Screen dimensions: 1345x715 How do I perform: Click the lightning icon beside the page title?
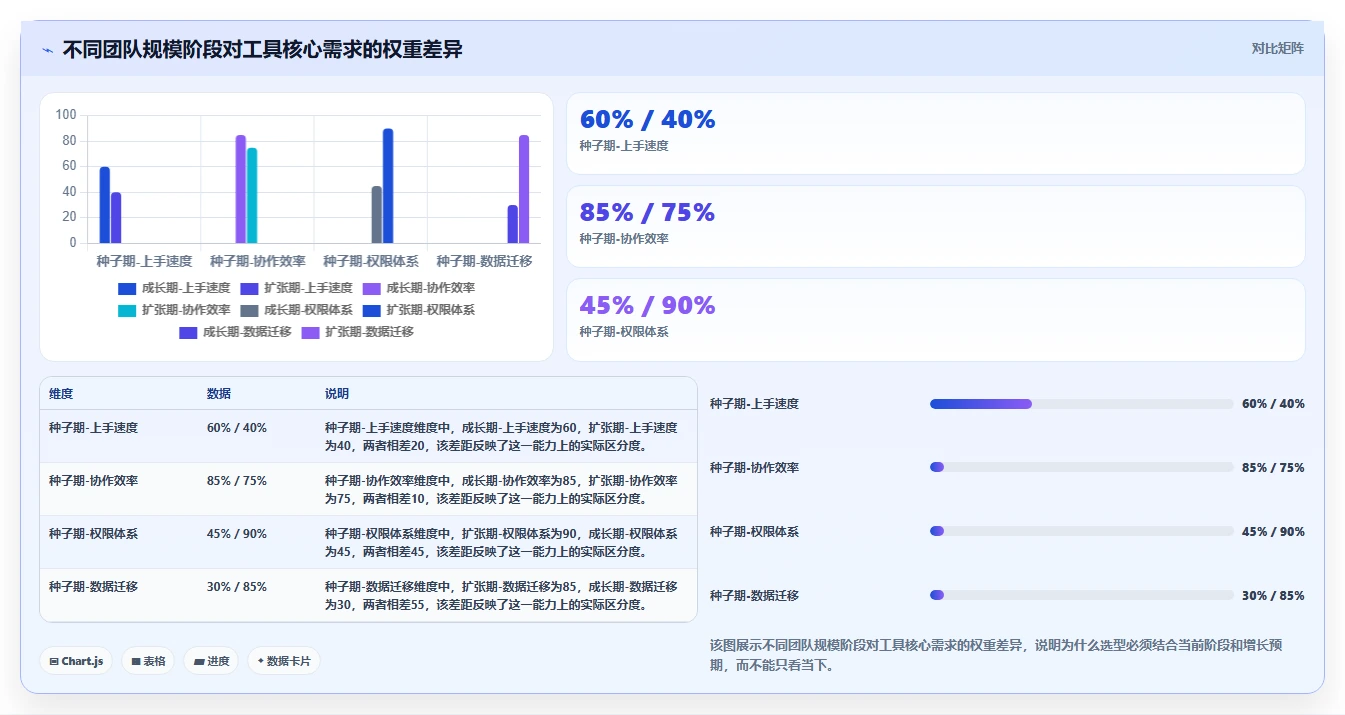47,50
